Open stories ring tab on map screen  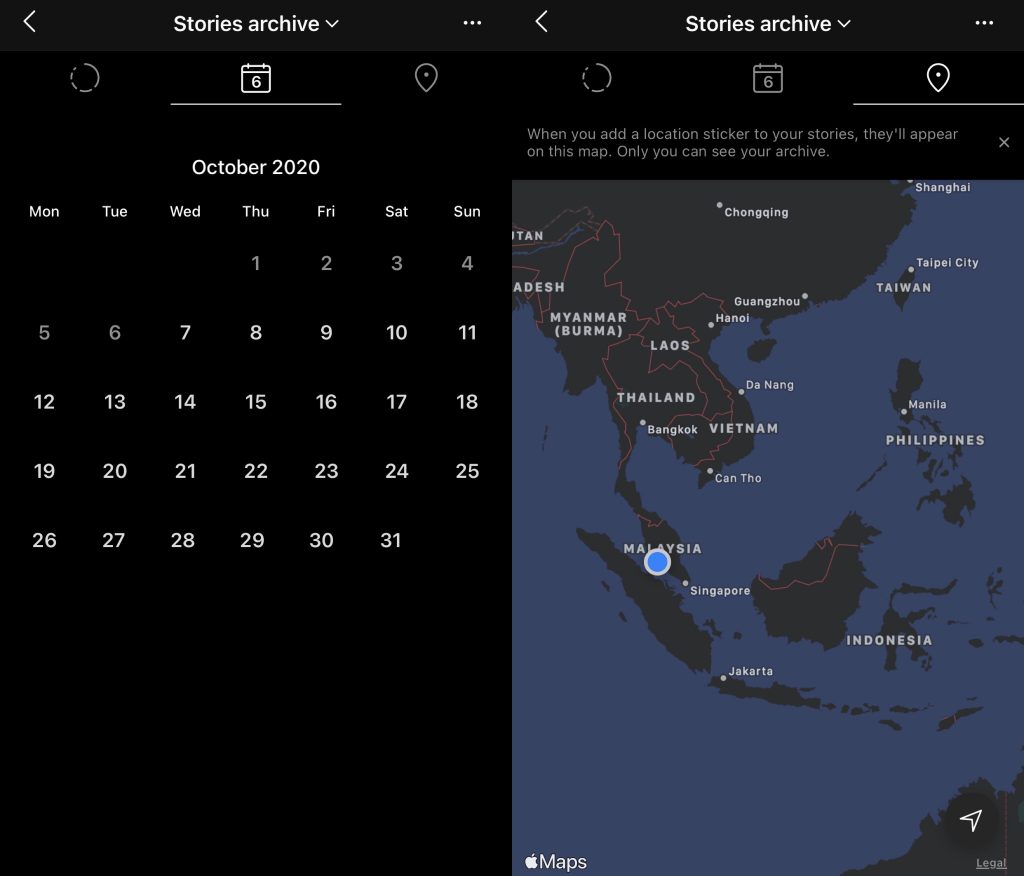[x=597, y=78]
